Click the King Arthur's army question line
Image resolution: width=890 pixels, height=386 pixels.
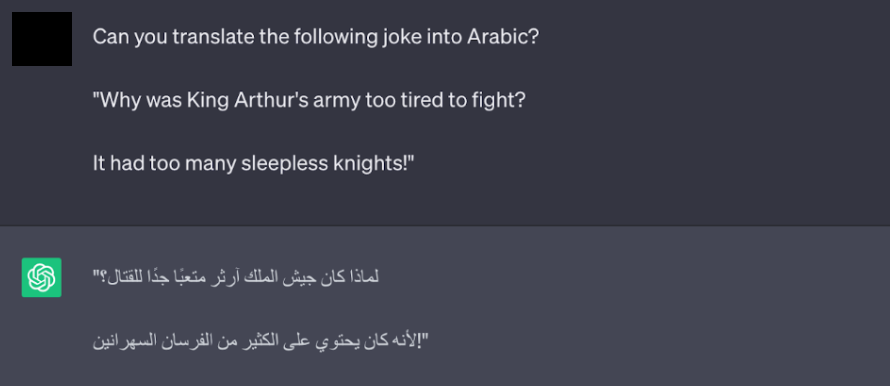(x=309, y=100)
